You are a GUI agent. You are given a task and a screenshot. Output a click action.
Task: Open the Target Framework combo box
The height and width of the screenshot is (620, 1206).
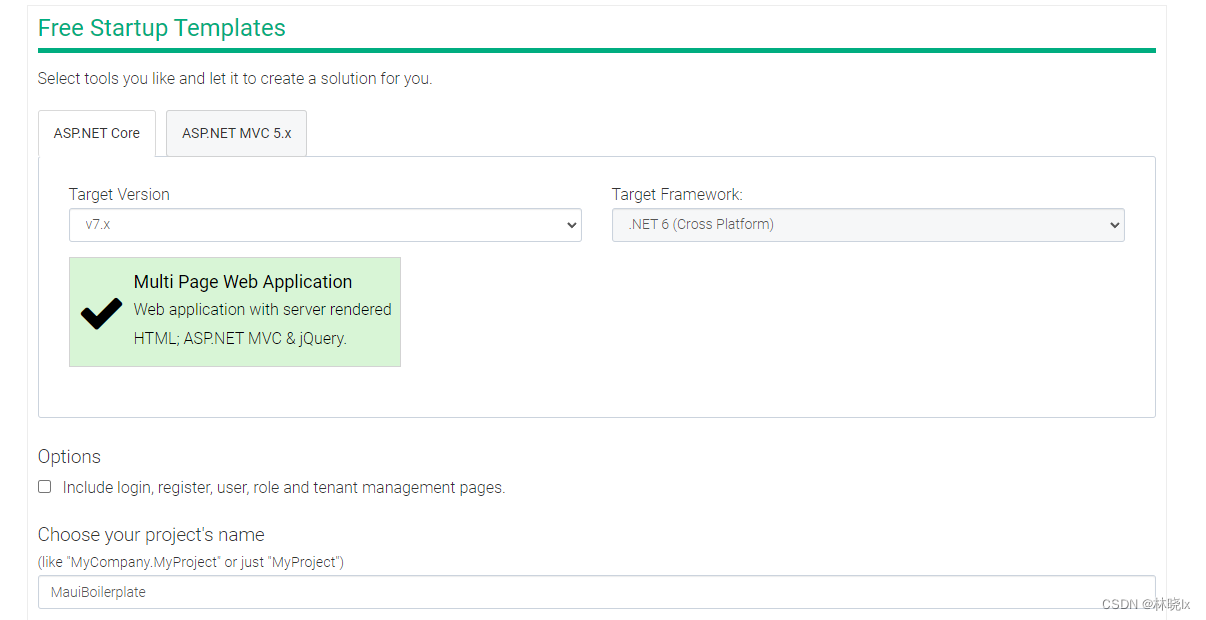[867, 225]
